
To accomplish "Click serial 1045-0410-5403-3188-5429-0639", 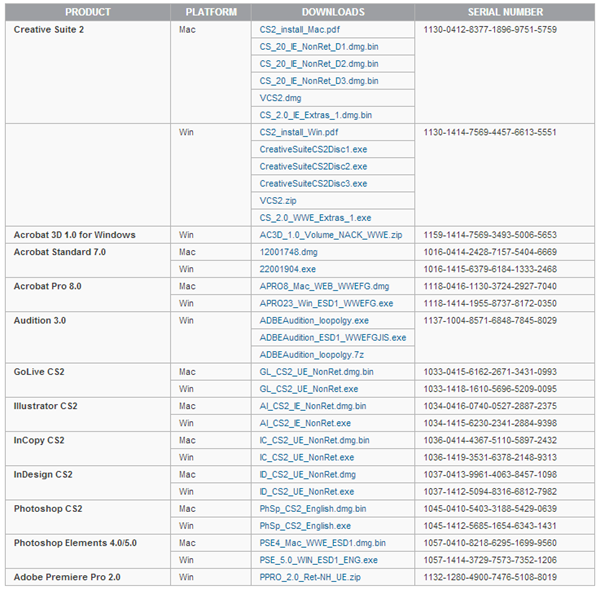I will (x=490, y=509).
